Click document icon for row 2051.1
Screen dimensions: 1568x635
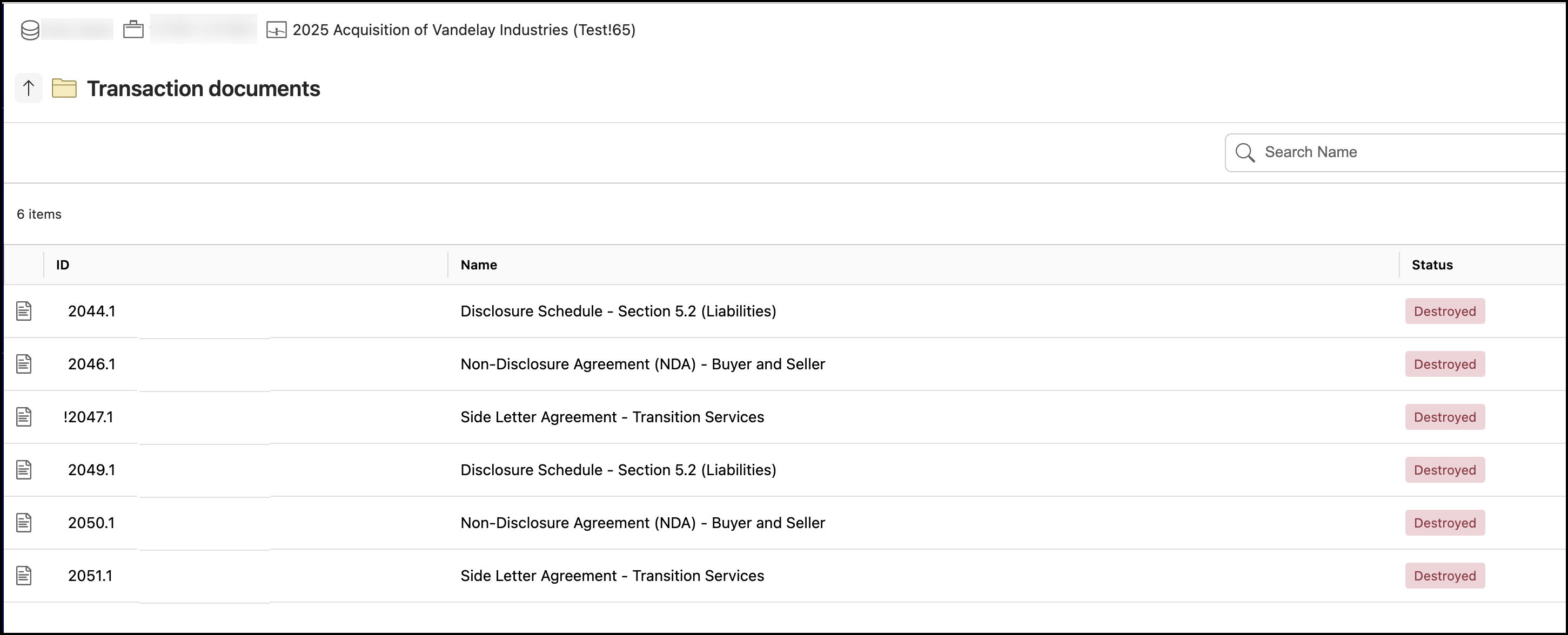pos(24,576)
